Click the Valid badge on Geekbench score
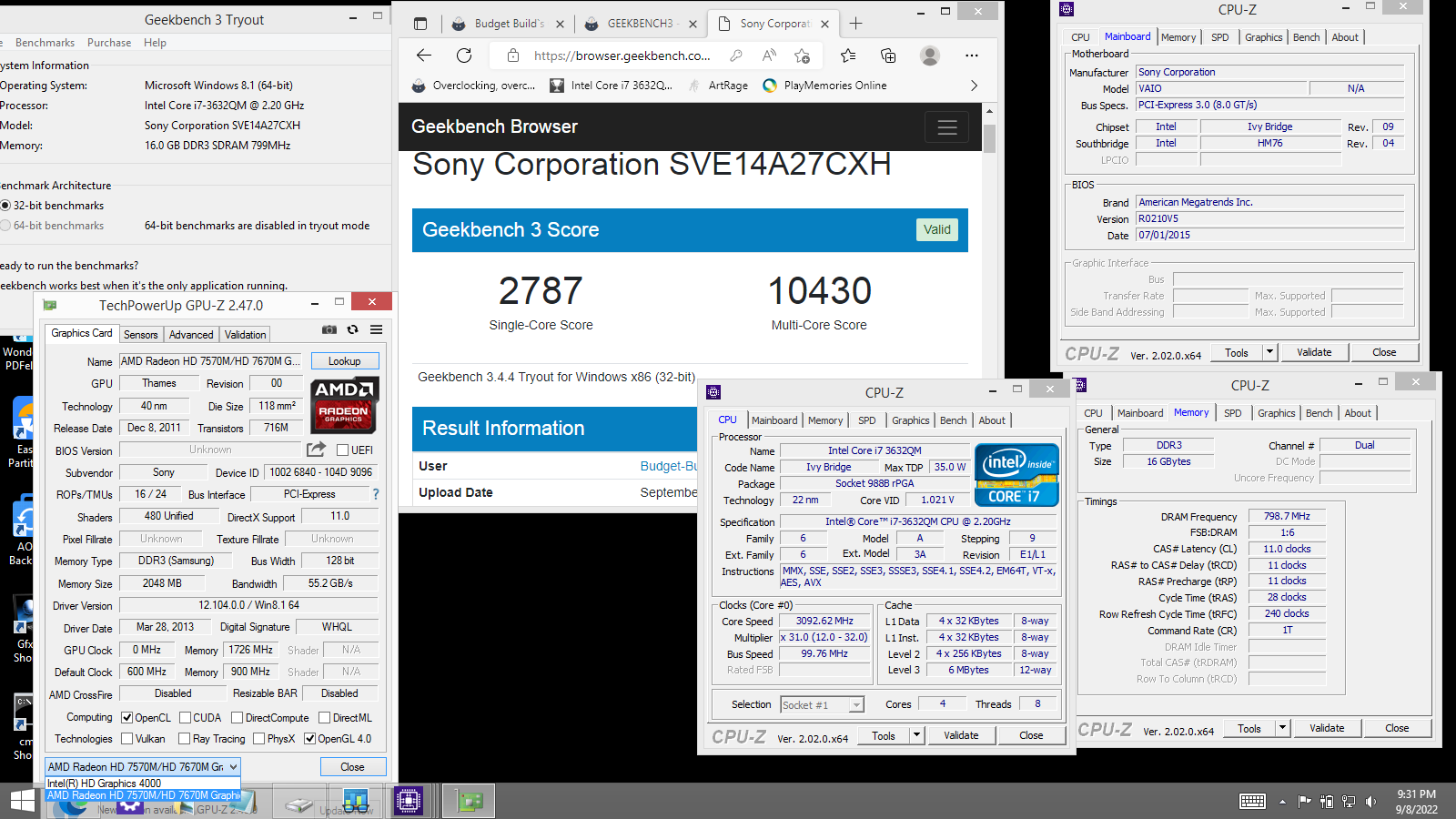The image size is (1456, 819). [x=937, y=229]
